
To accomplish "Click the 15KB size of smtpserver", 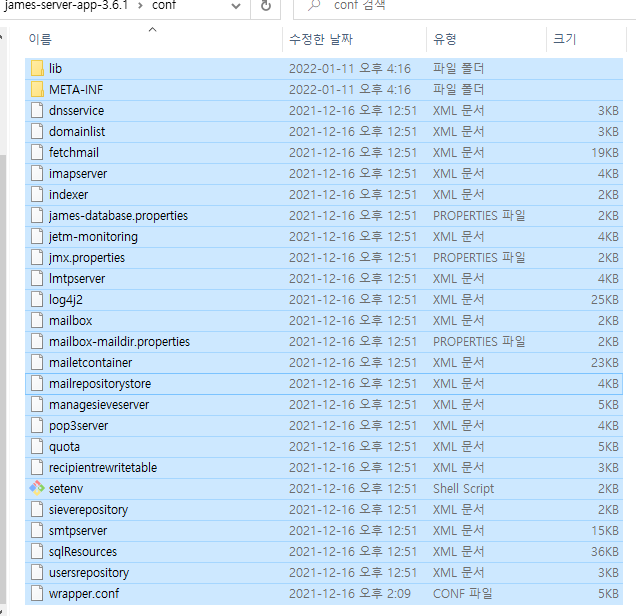I will coord(605,531).
